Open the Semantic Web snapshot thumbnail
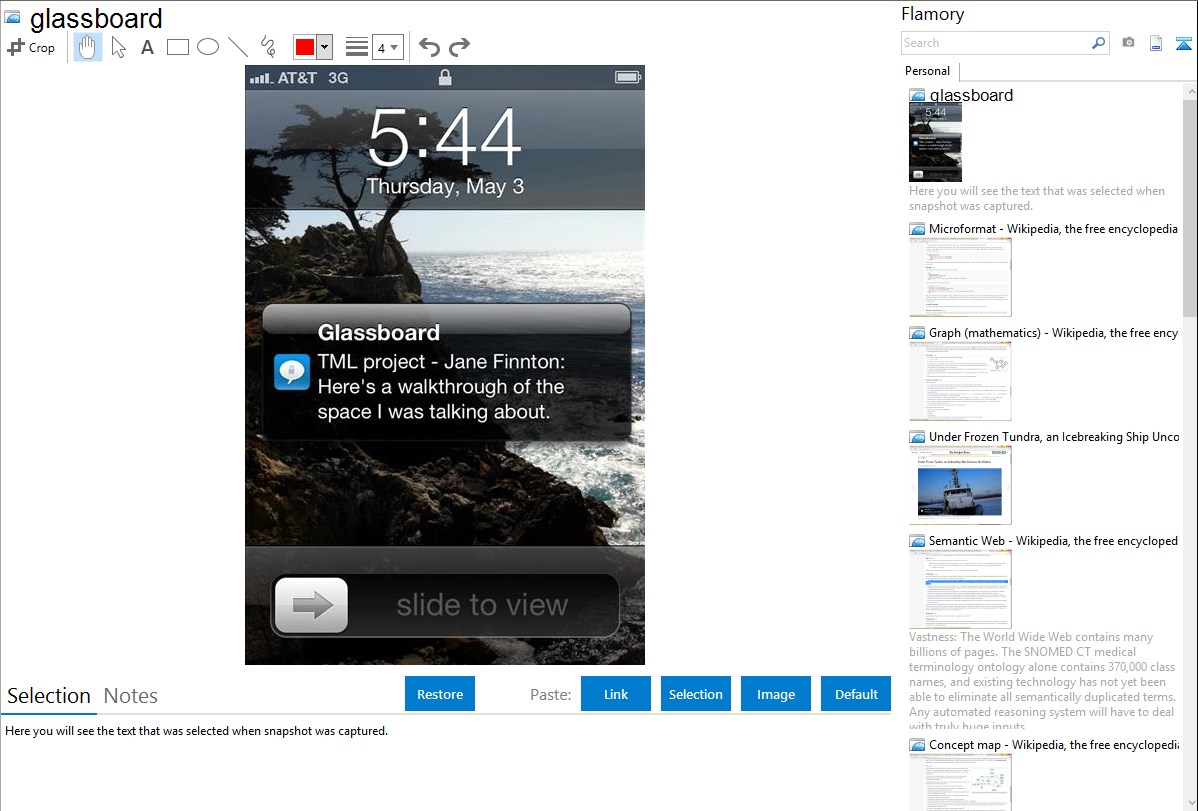Image resolution: width=1198 pixels, height=811 pixels. 960,589
